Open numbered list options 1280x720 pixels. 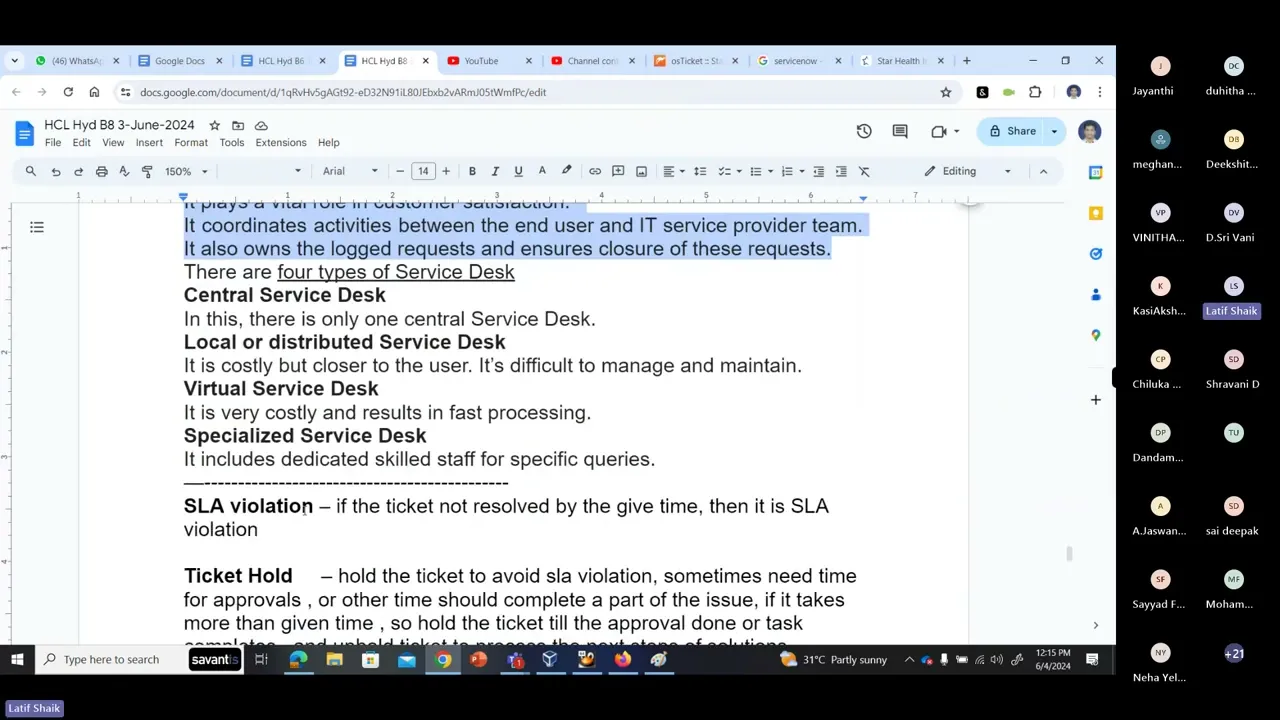[793, 171]
